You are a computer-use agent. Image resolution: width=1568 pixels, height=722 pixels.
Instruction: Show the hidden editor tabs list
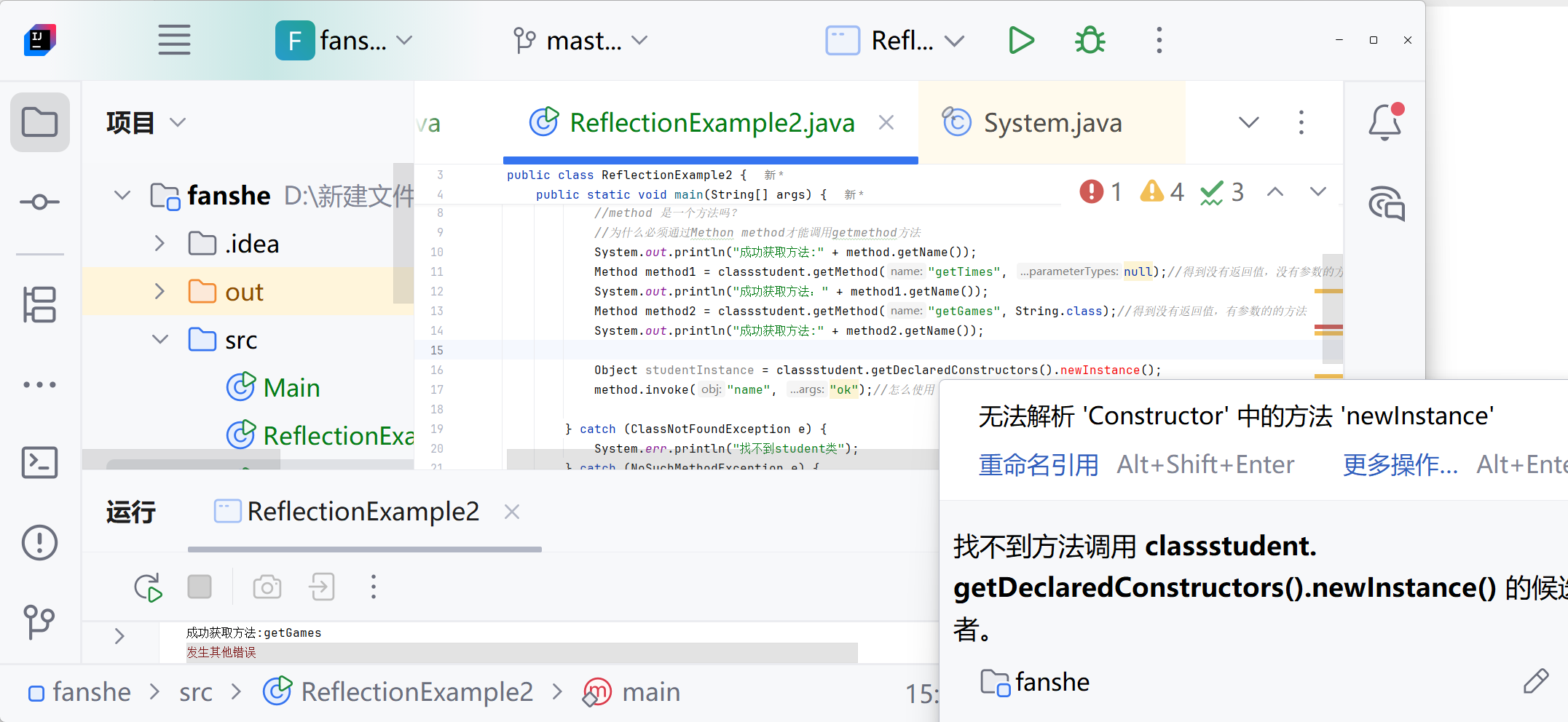pos(1249,122)
